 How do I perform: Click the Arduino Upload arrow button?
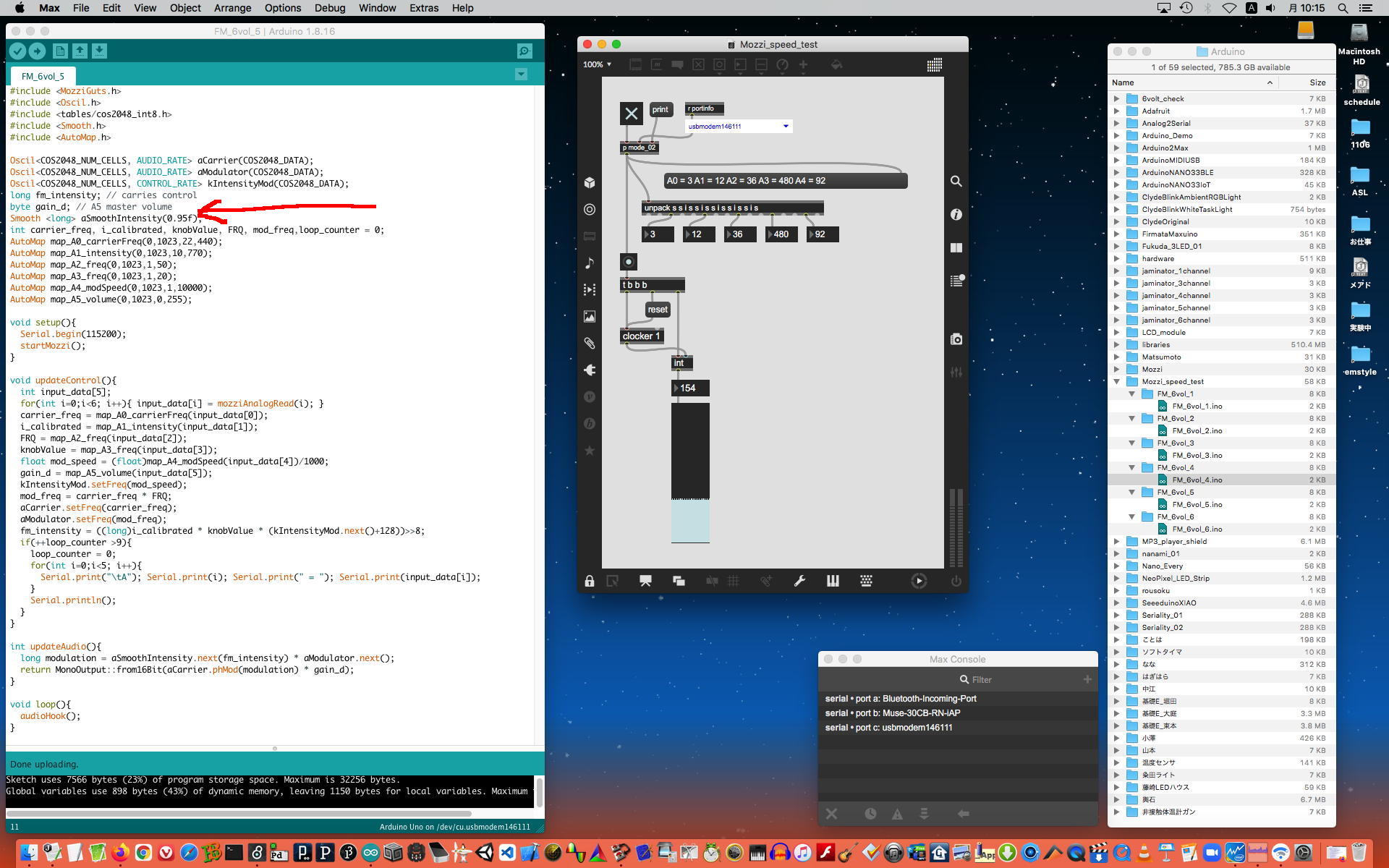37,51
